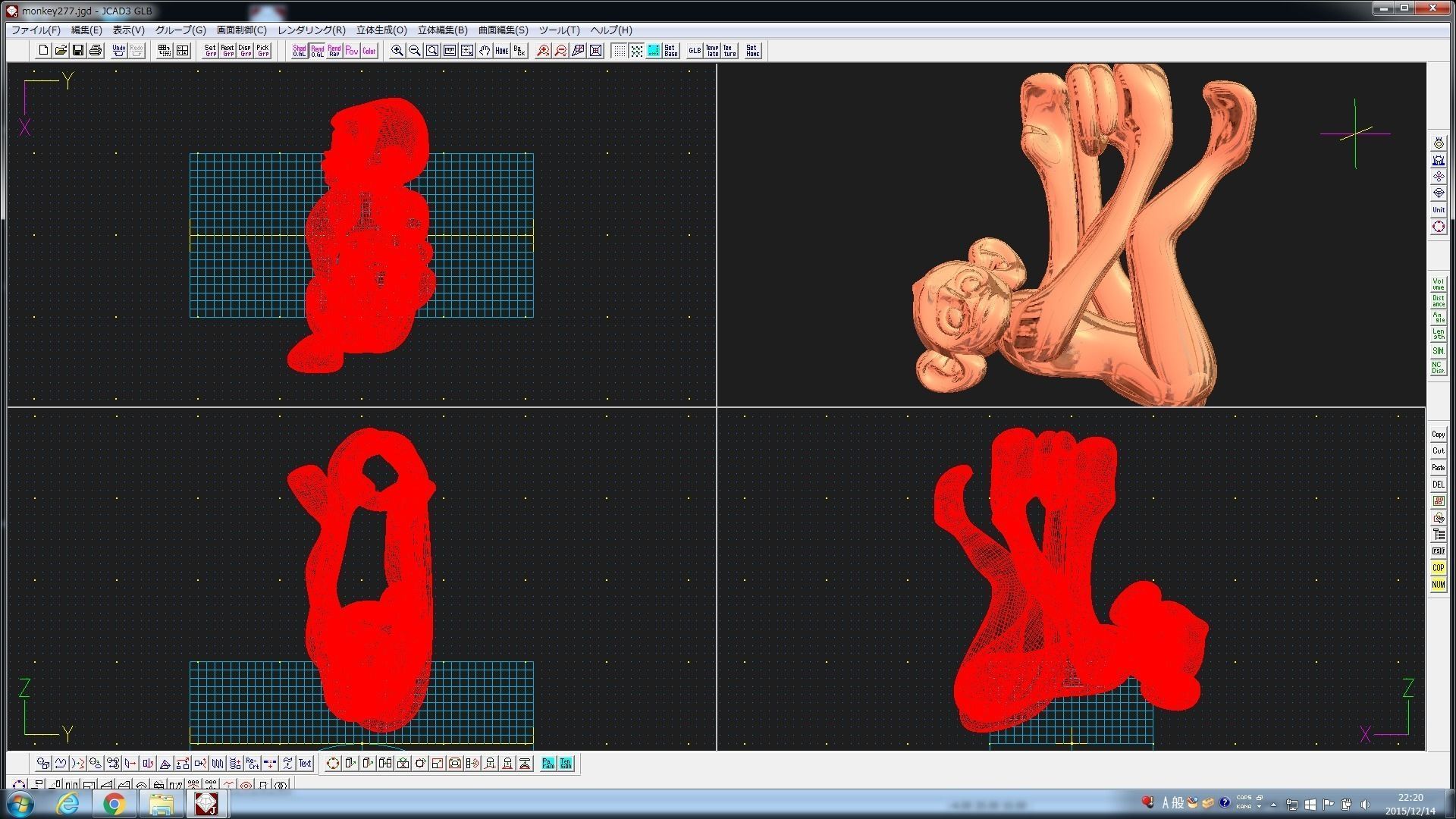1456x819 pixels.
Task: Click the Reset Grp toolbar button
Action: [227, 51]
